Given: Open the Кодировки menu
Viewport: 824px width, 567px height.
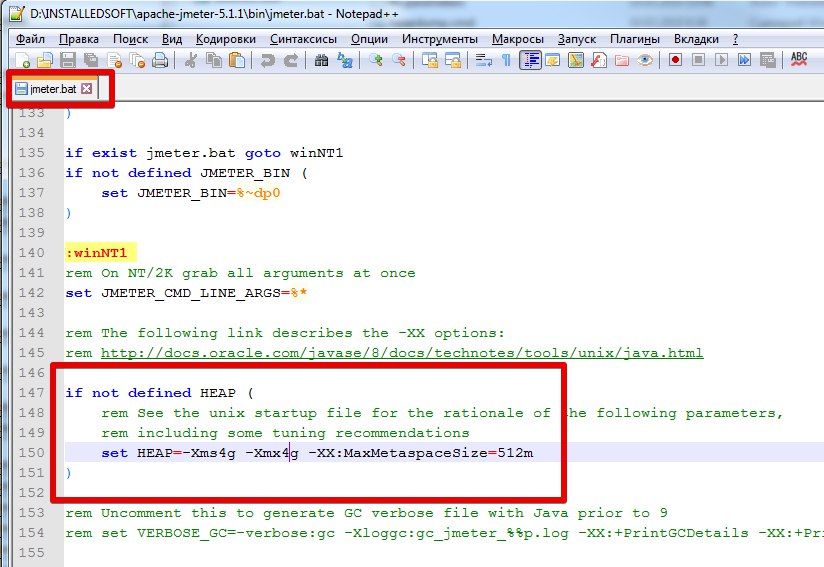Looking at the screenshot, I should pos(225,39).
